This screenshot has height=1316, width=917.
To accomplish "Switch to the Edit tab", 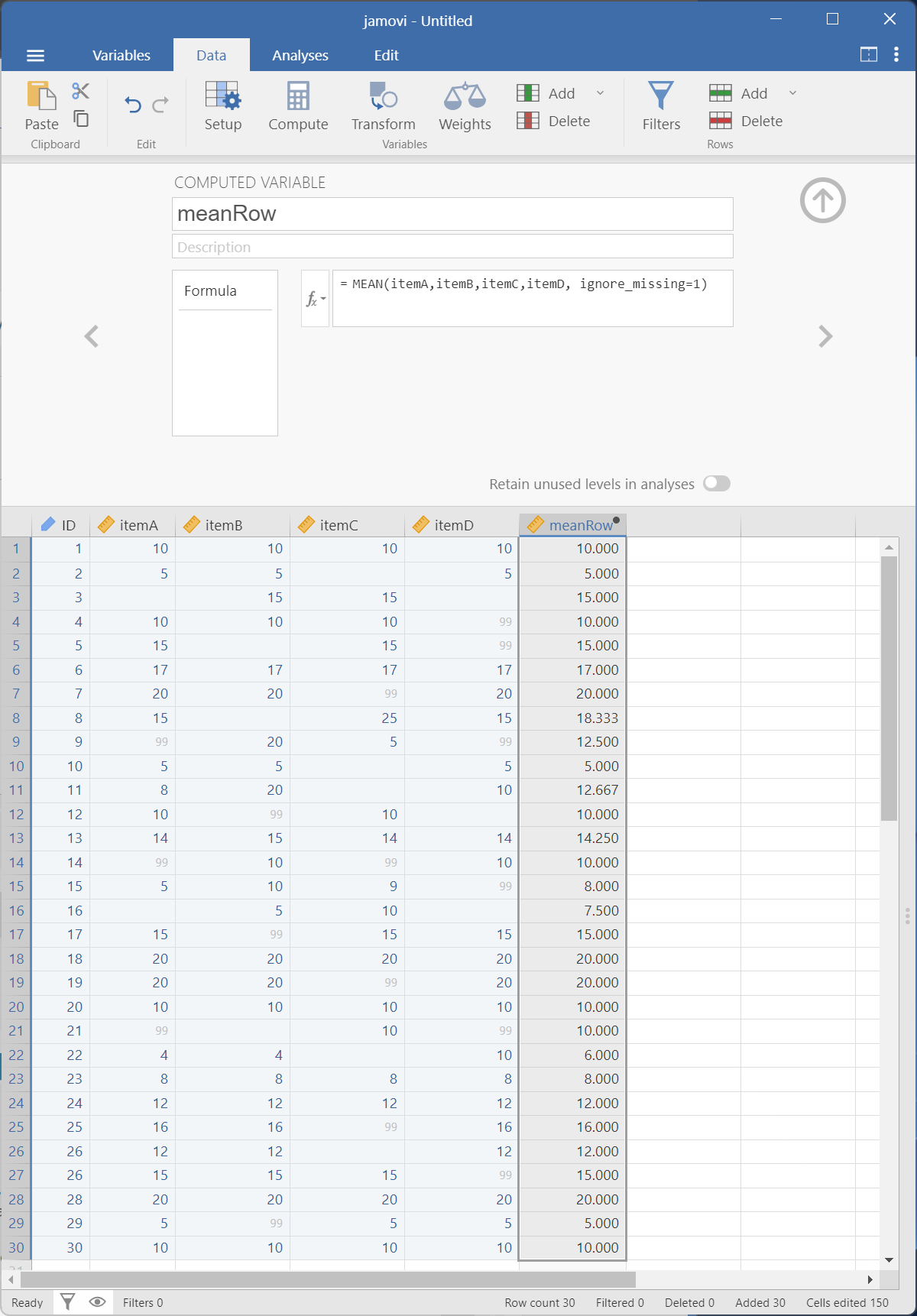I will click(387, 55).
